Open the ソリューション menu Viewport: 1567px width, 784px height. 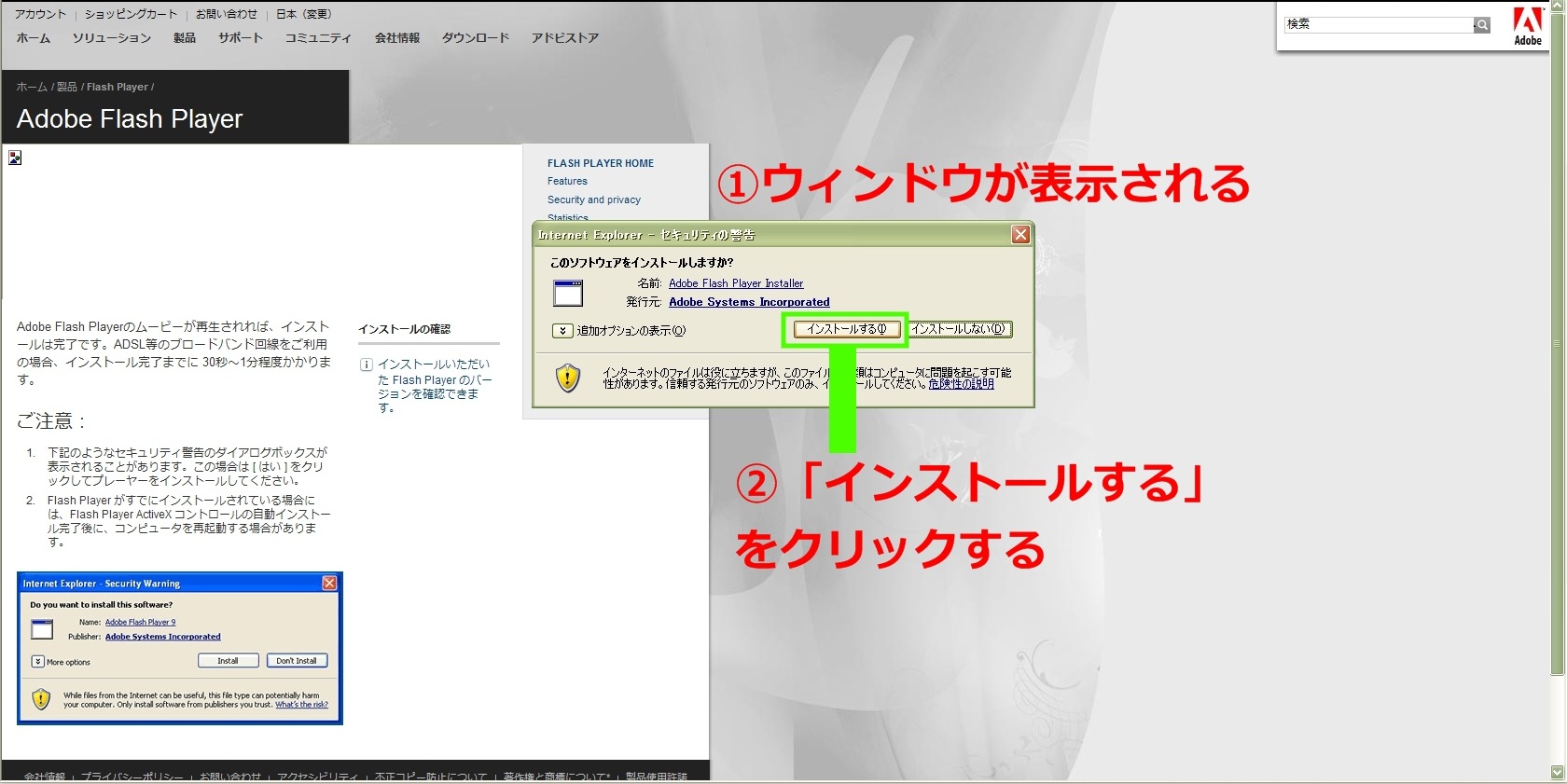(112, 38)
